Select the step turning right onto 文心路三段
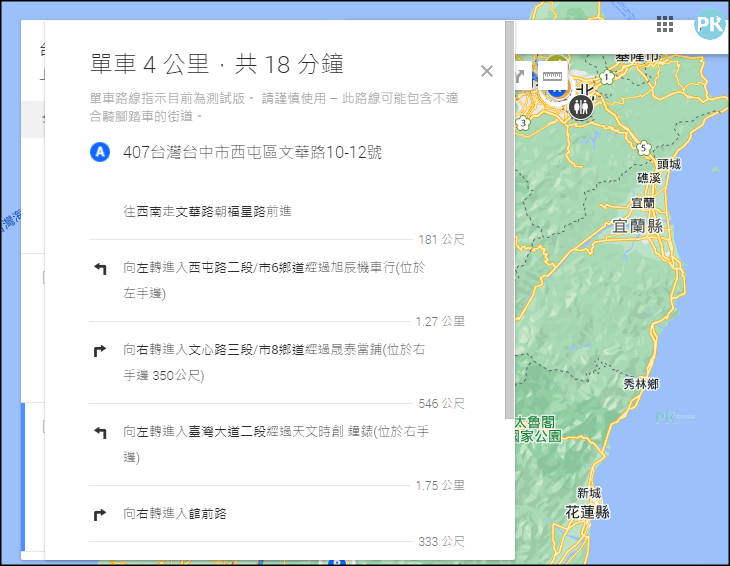 click(x=274, y=362)
